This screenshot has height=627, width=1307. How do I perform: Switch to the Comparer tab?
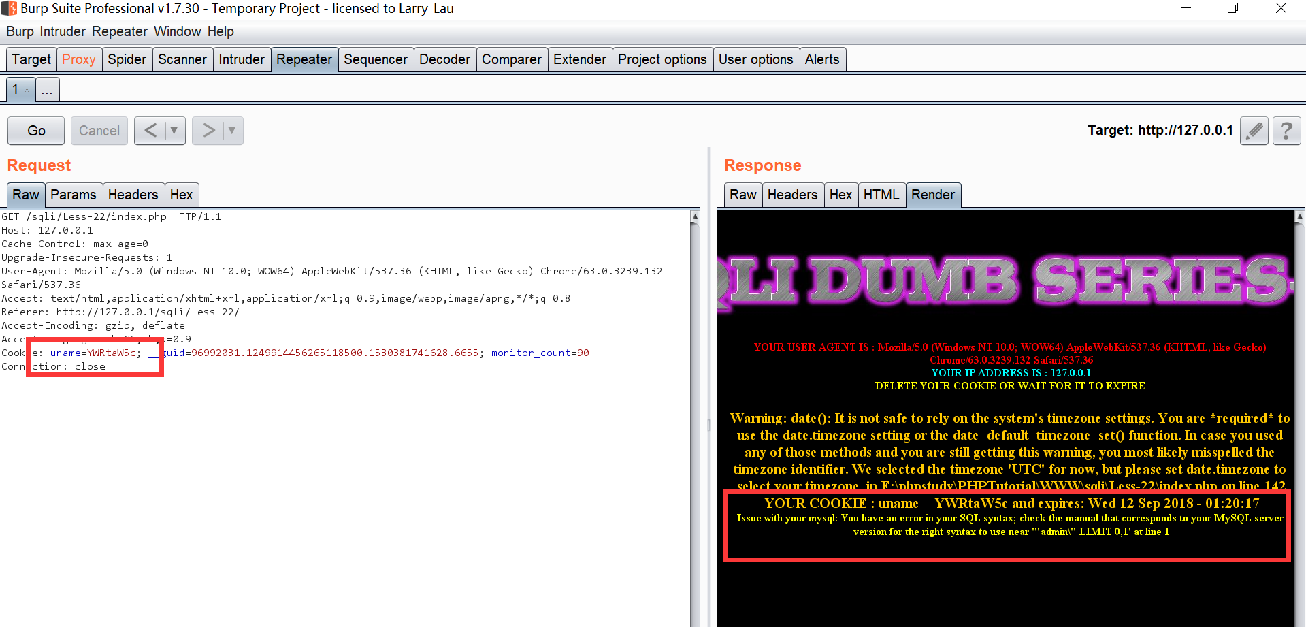click(x=512, y=59)
